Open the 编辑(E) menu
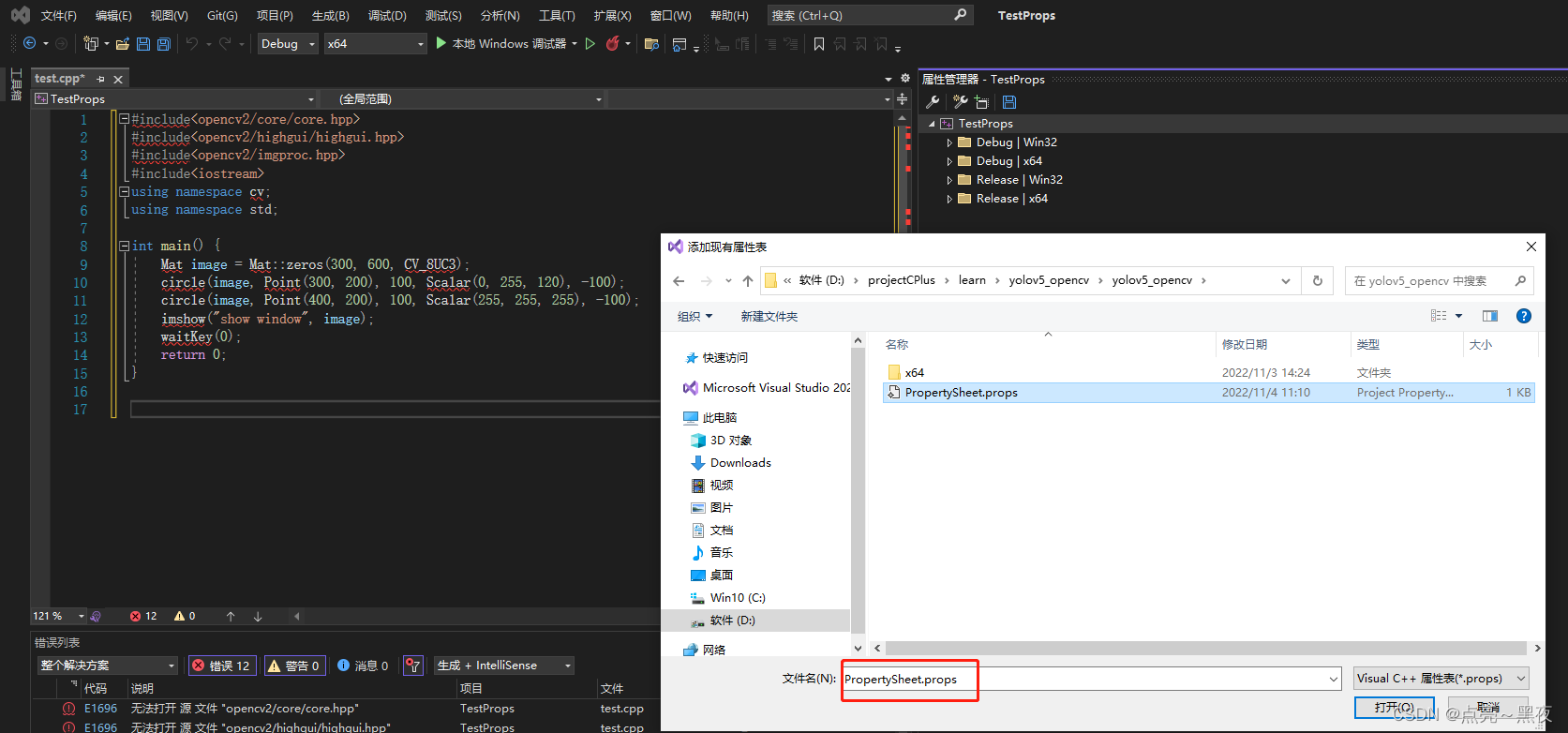The image size is (1568, 733). click(113, 16)
